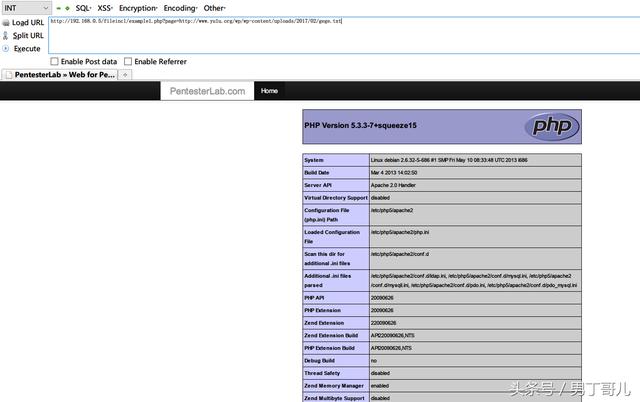Click the green plus icon in HackBar
The height and width of the screenshot is (402, 640).
(x=67, y=8)
